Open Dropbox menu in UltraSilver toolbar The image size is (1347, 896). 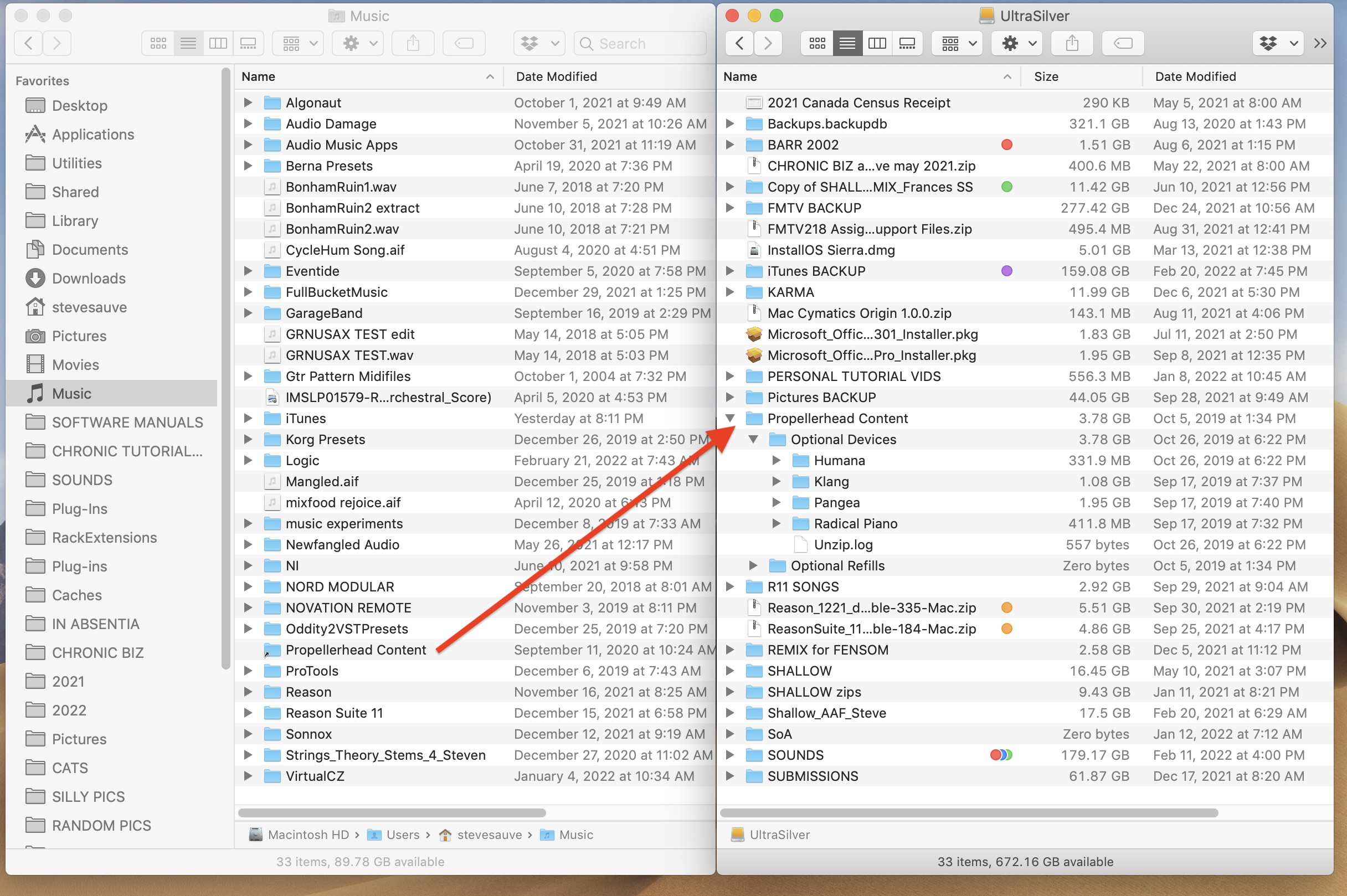pos(1278,43)
